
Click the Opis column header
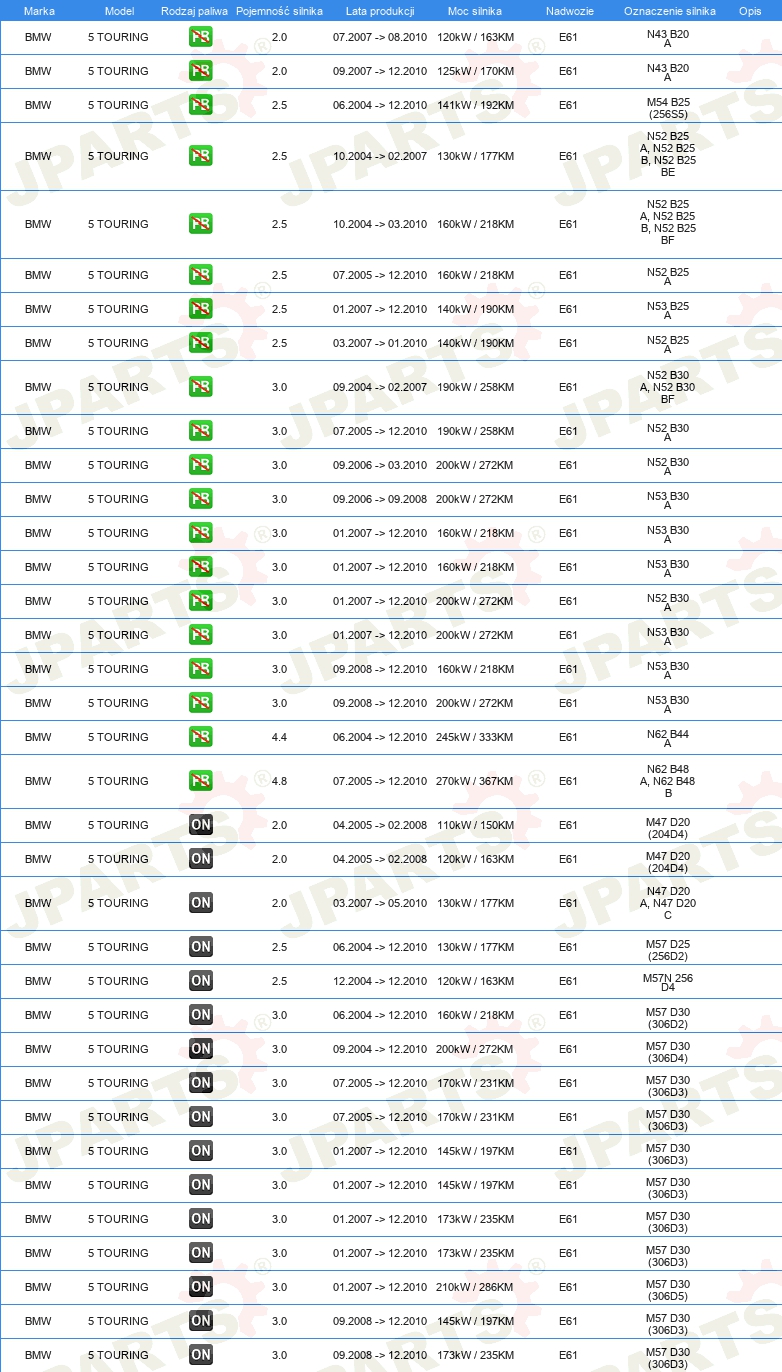tap(750, 11)
